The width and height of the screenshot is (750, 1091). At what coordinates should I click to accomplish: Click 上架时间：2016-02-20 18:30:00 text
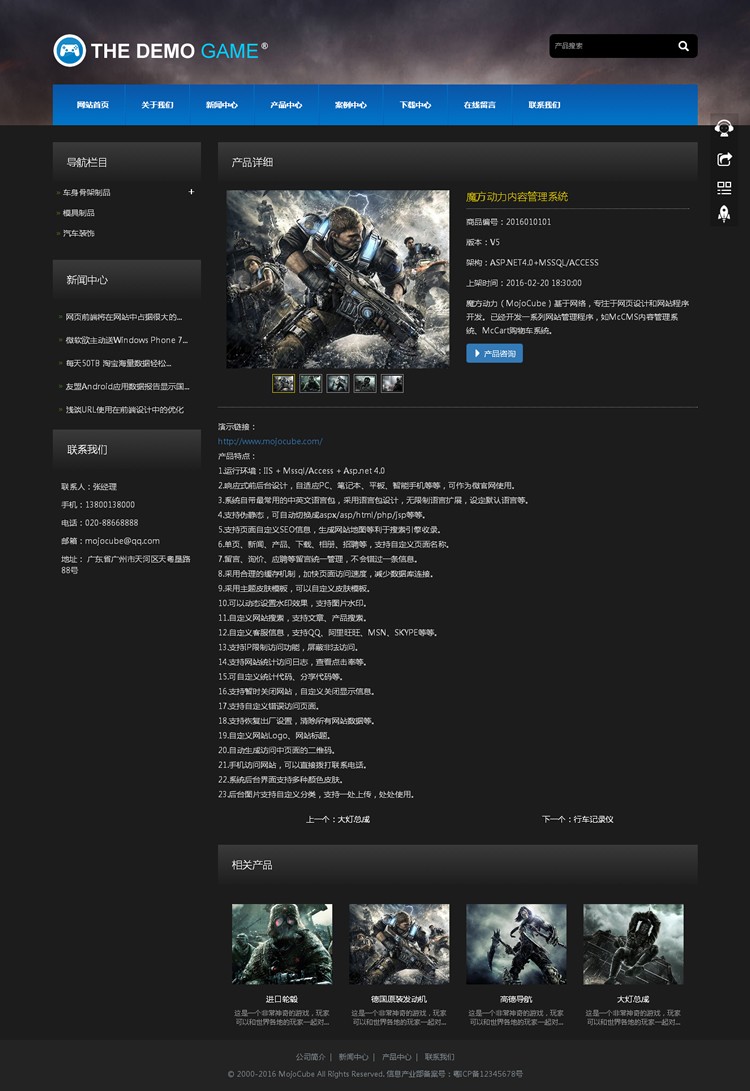click(x=524, y=283)
